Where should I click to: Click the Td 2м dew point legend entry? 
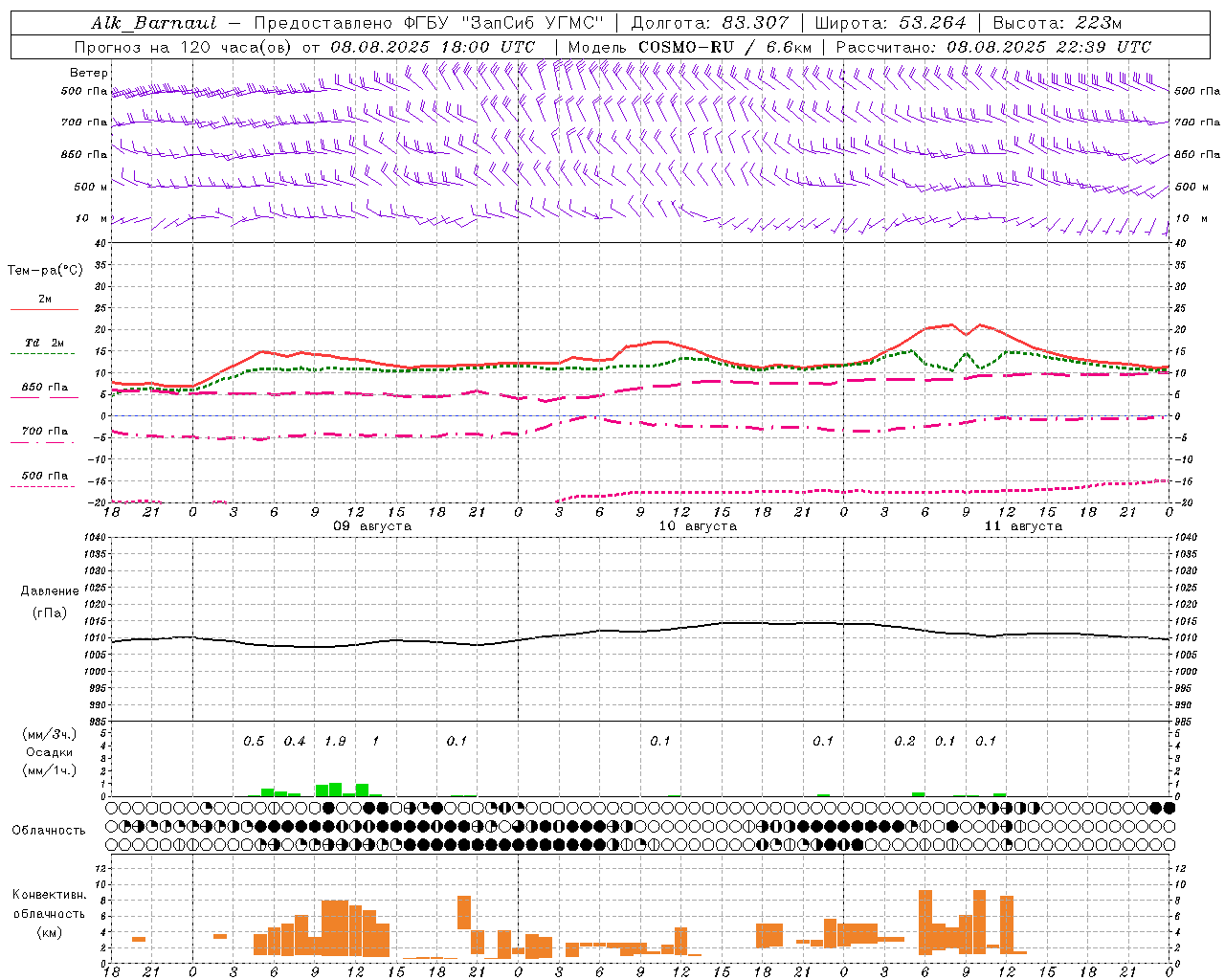coord(45,343)
